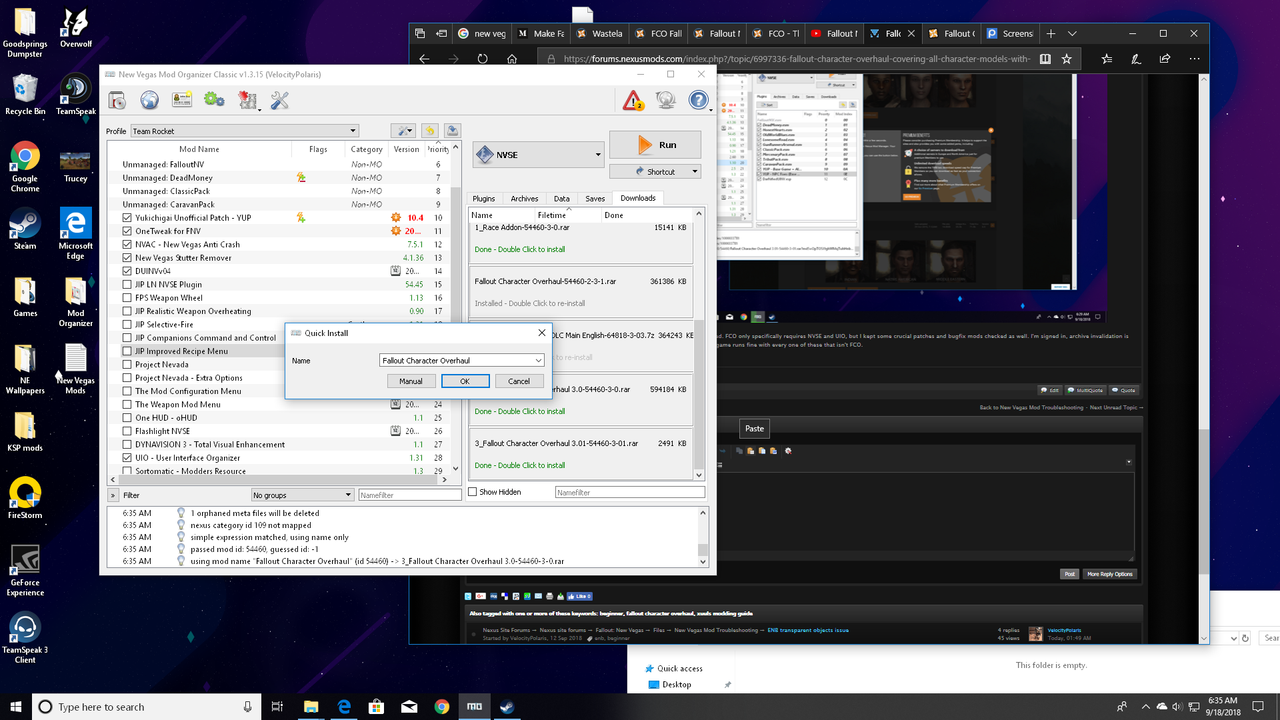
Task: Open Quick Install Name combo box
Action: point(462,360)
